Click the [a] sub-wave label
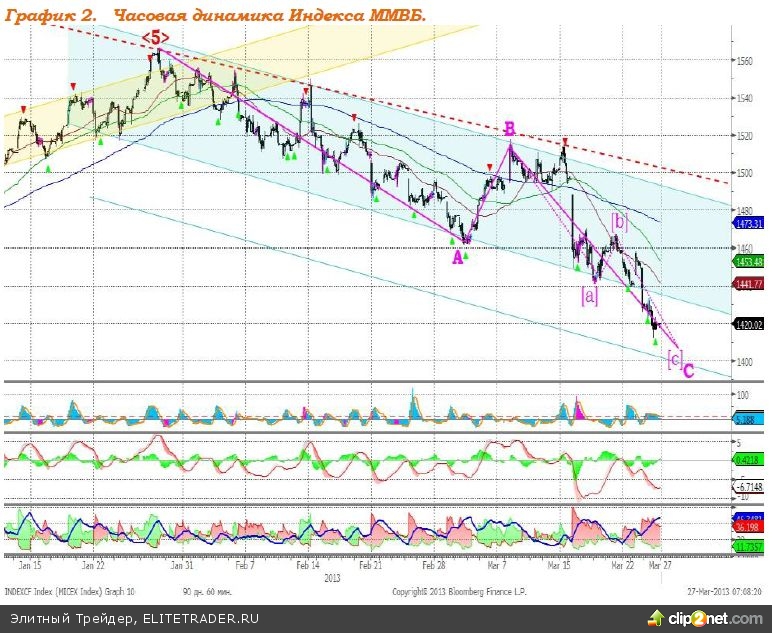 [x=589, y=296]
